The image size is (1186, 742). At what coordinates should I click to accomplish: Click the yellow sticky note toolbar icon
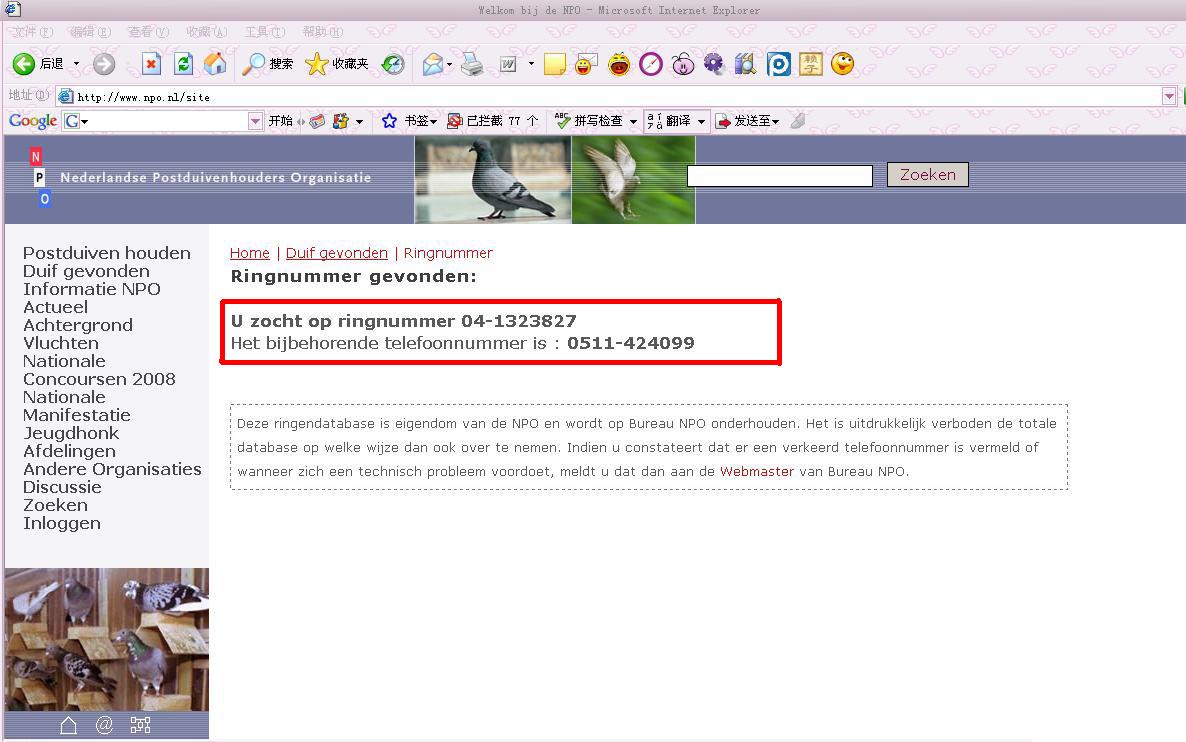(x=554, y=64)
